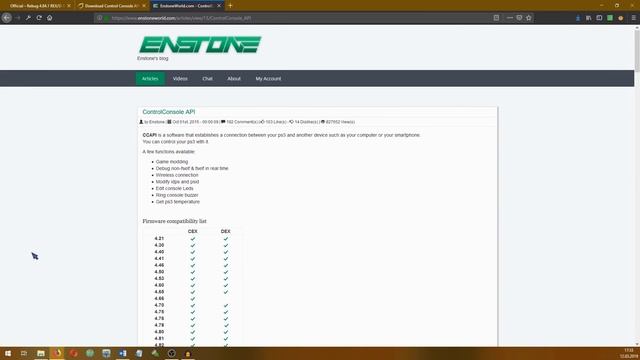640x360 pixels.
Task: Click the green padlock connection icon
Action: tap(106, 18)
